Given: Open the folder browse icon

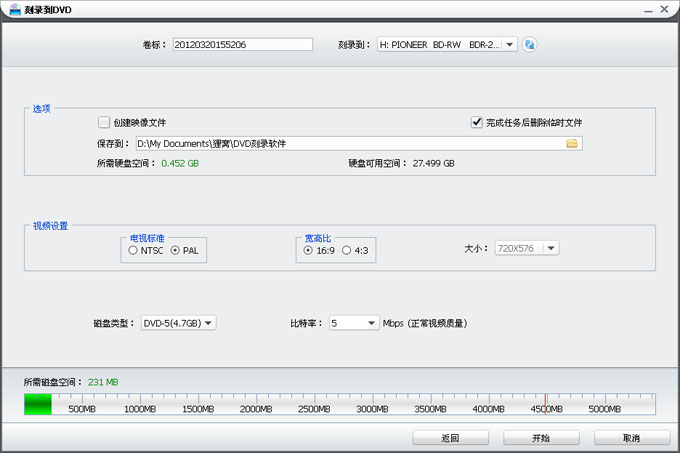Looking at the screenshot, I should [572, 143].
